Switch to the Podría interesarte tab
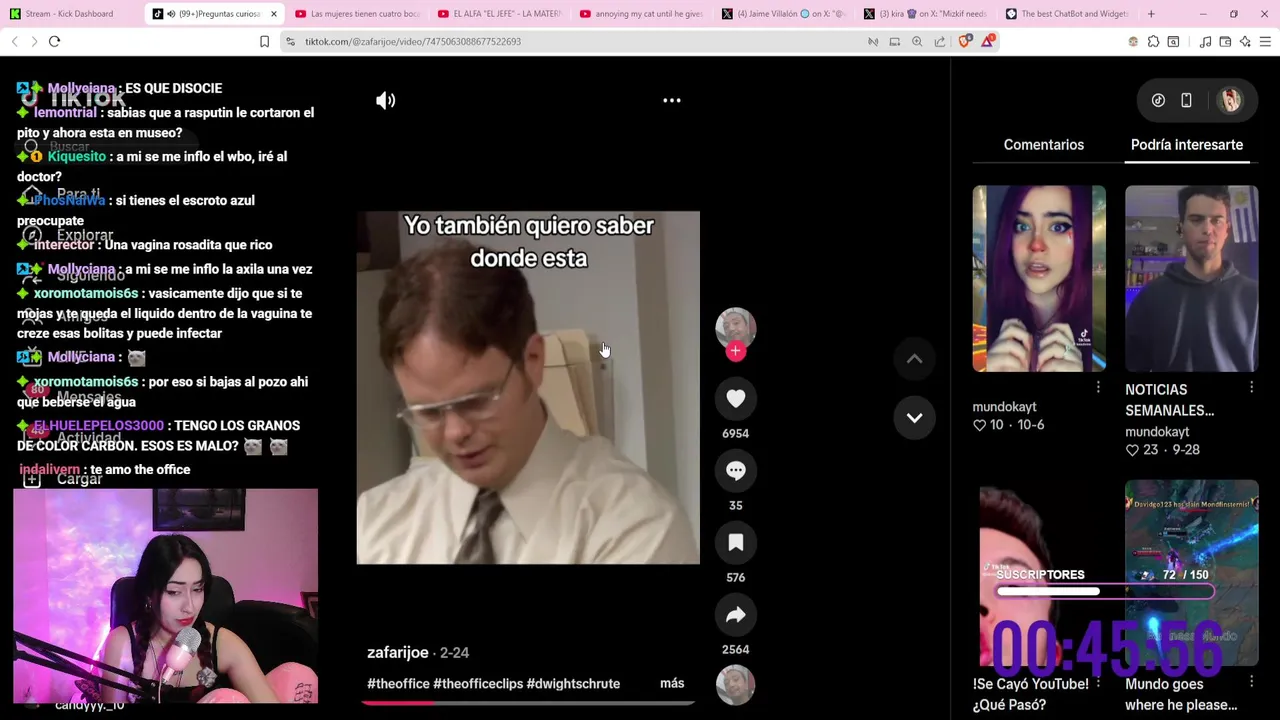 point(1187,145)
